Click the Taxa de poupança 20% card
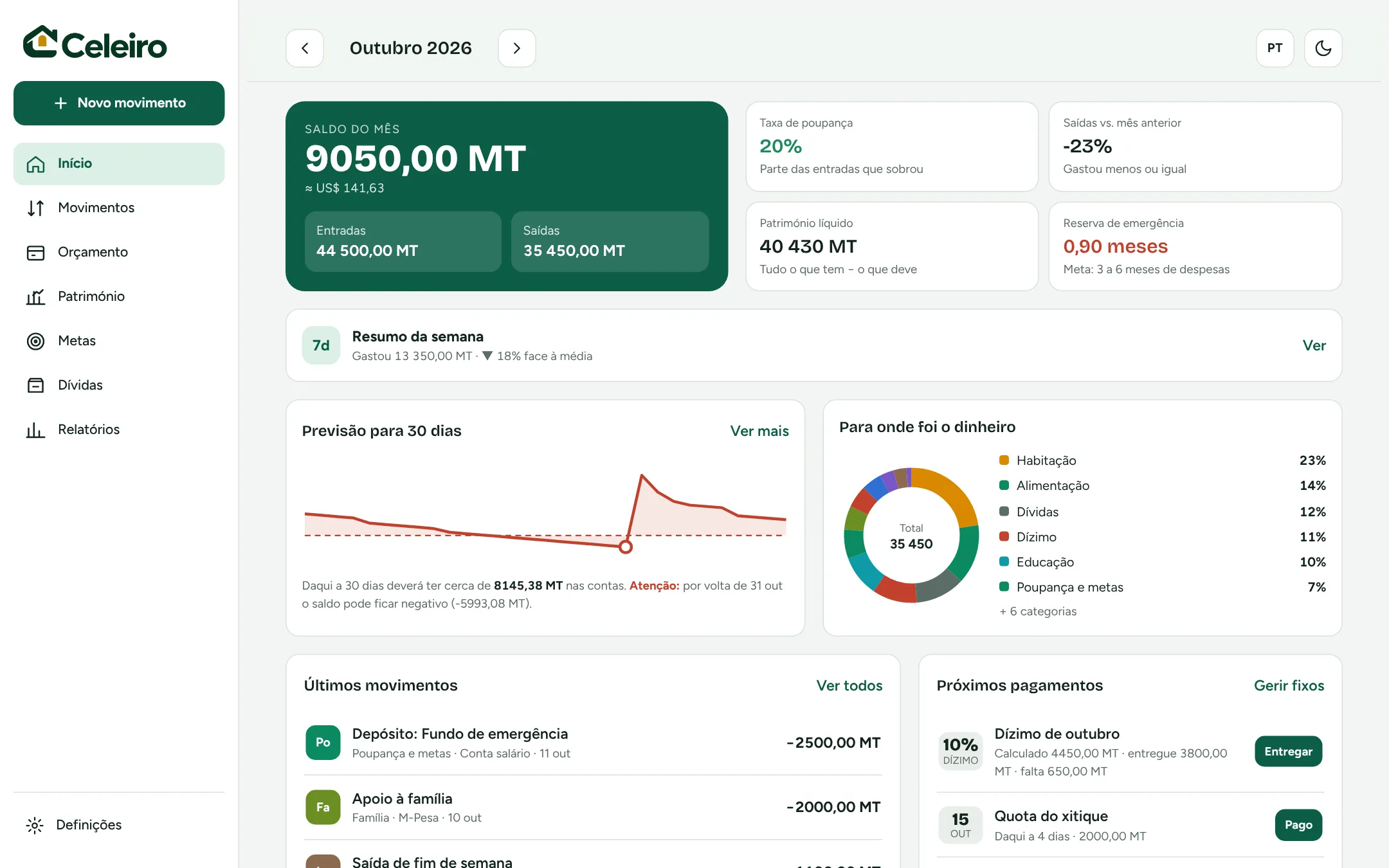Image resolution: width=1389 pixels, height=868 pixels. point(891,147)
